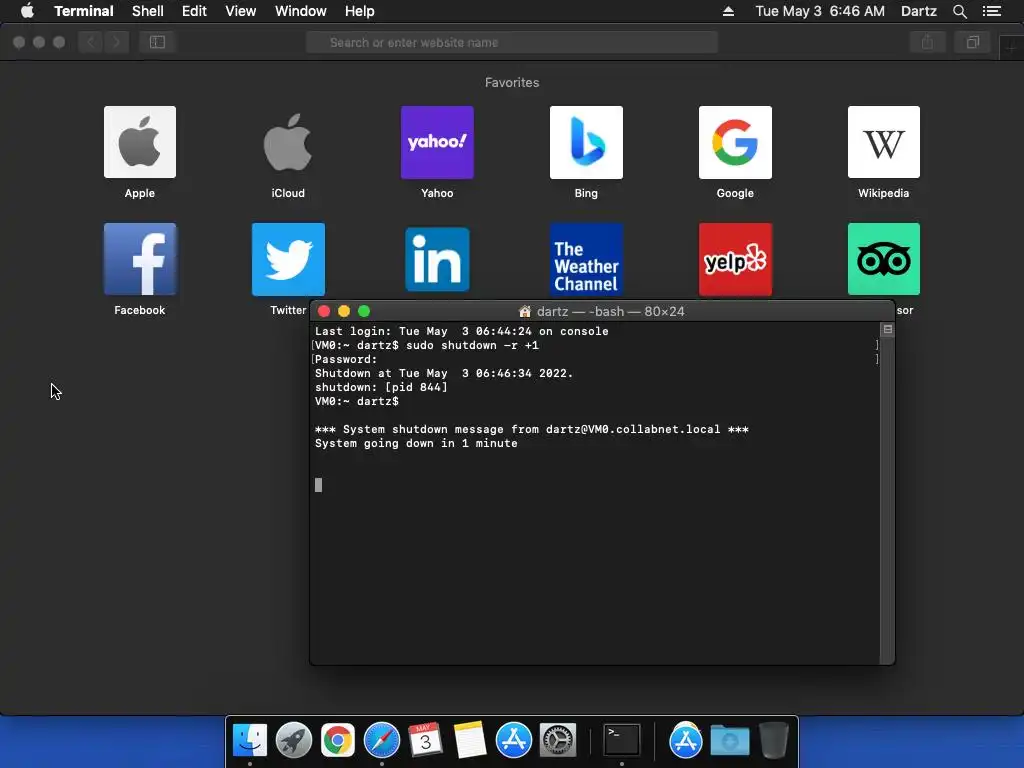Open the Shell menu
The height and width of the screenshot is (768, 1024).
[x=148, y=11]
